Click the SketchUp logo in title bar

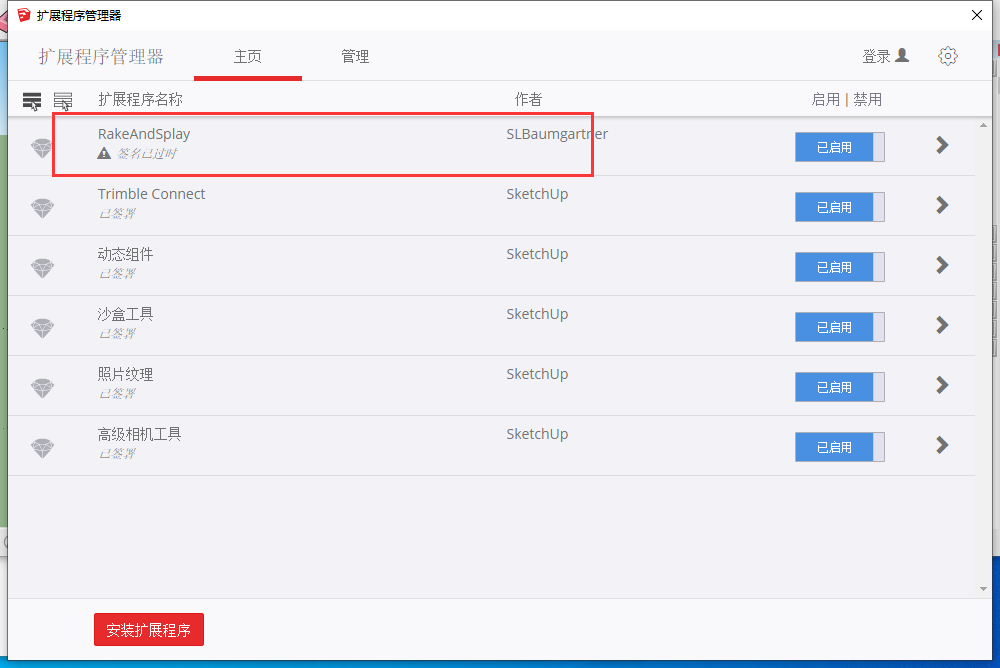tap(24, 15)
